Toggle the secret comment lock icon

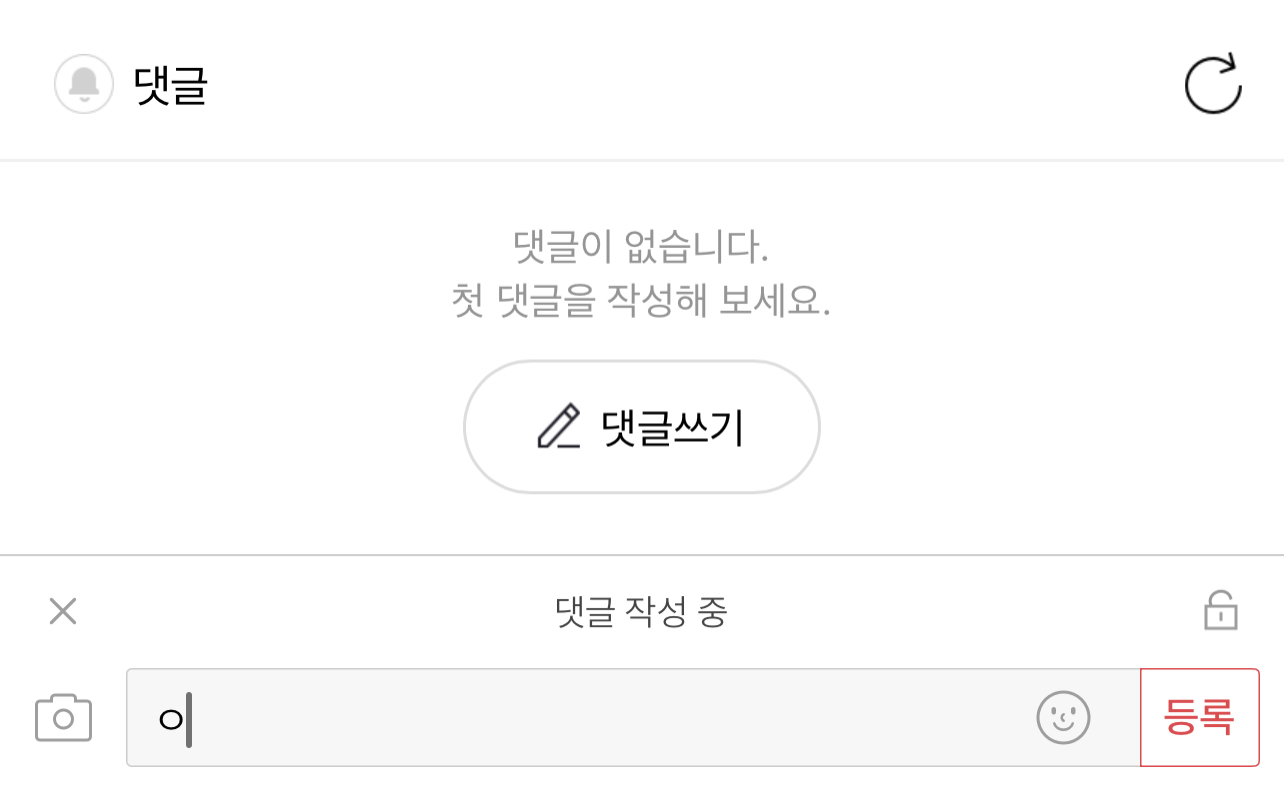click(1220, 611)
